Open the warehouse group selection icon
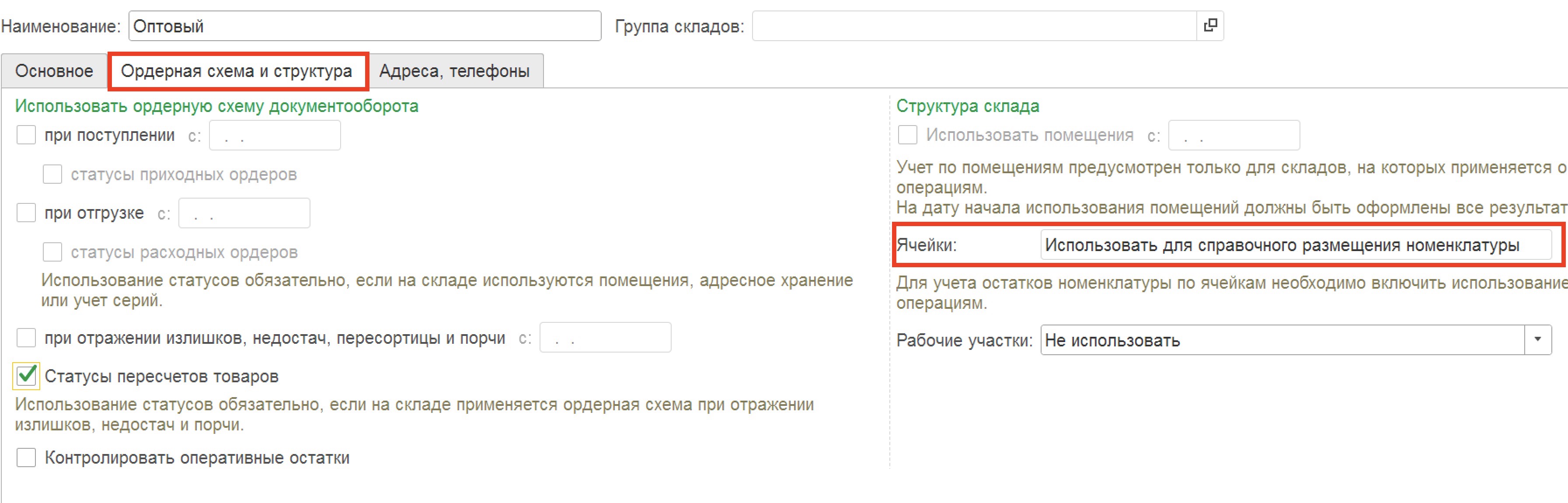The image size is (1568, 503). point(1210,25)
